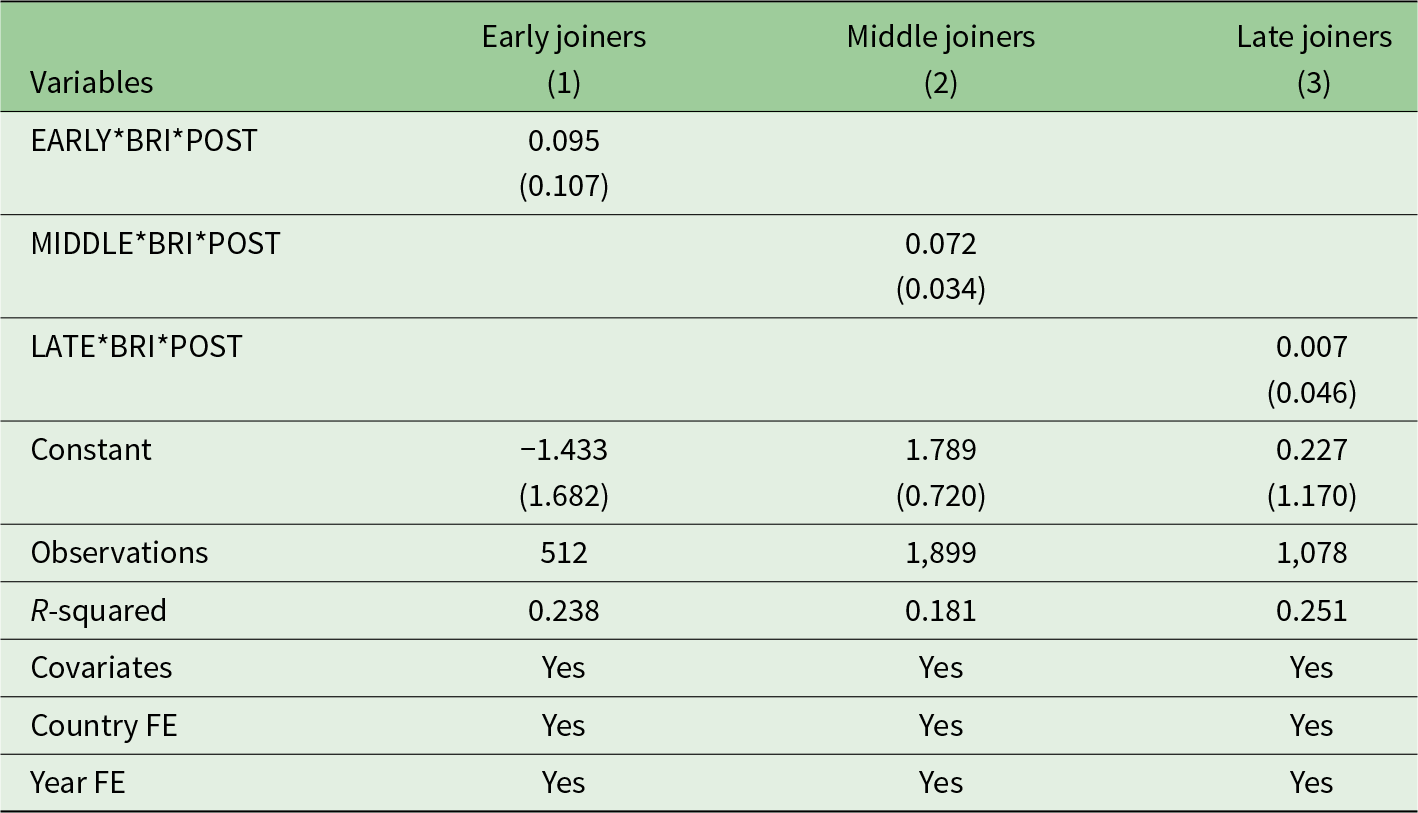
Task: Select the Variables header label
Action: pyautogui.click(x=92, y=83)
